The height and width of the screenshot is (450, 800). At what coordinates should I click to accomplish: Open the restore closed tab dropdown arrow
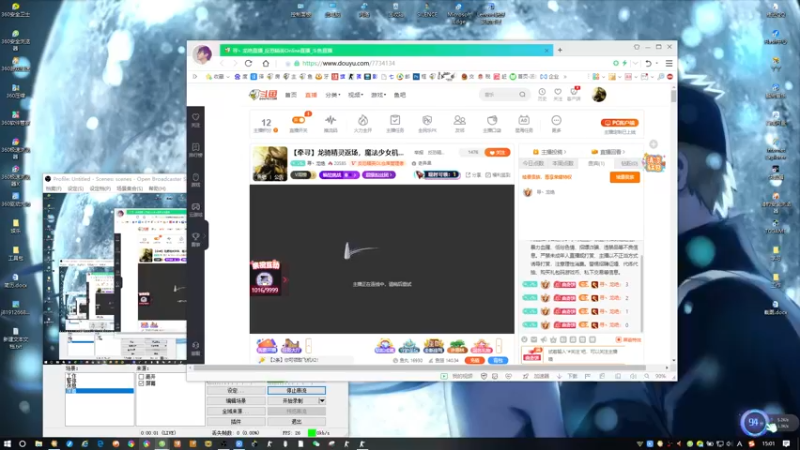click(657, 63)
